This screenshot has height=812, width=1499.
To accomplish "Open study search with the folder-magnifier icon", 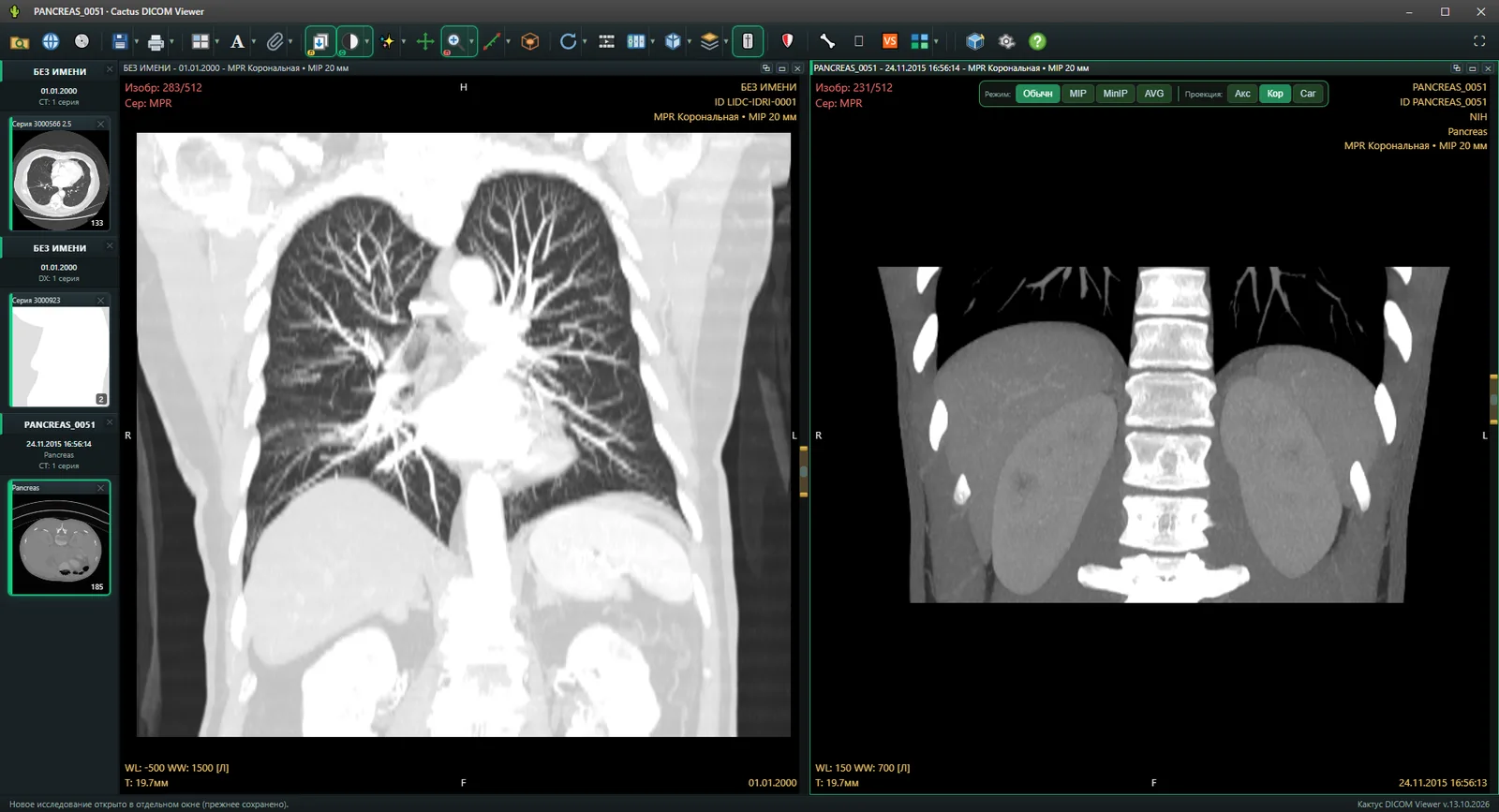I will click(20, 41).
